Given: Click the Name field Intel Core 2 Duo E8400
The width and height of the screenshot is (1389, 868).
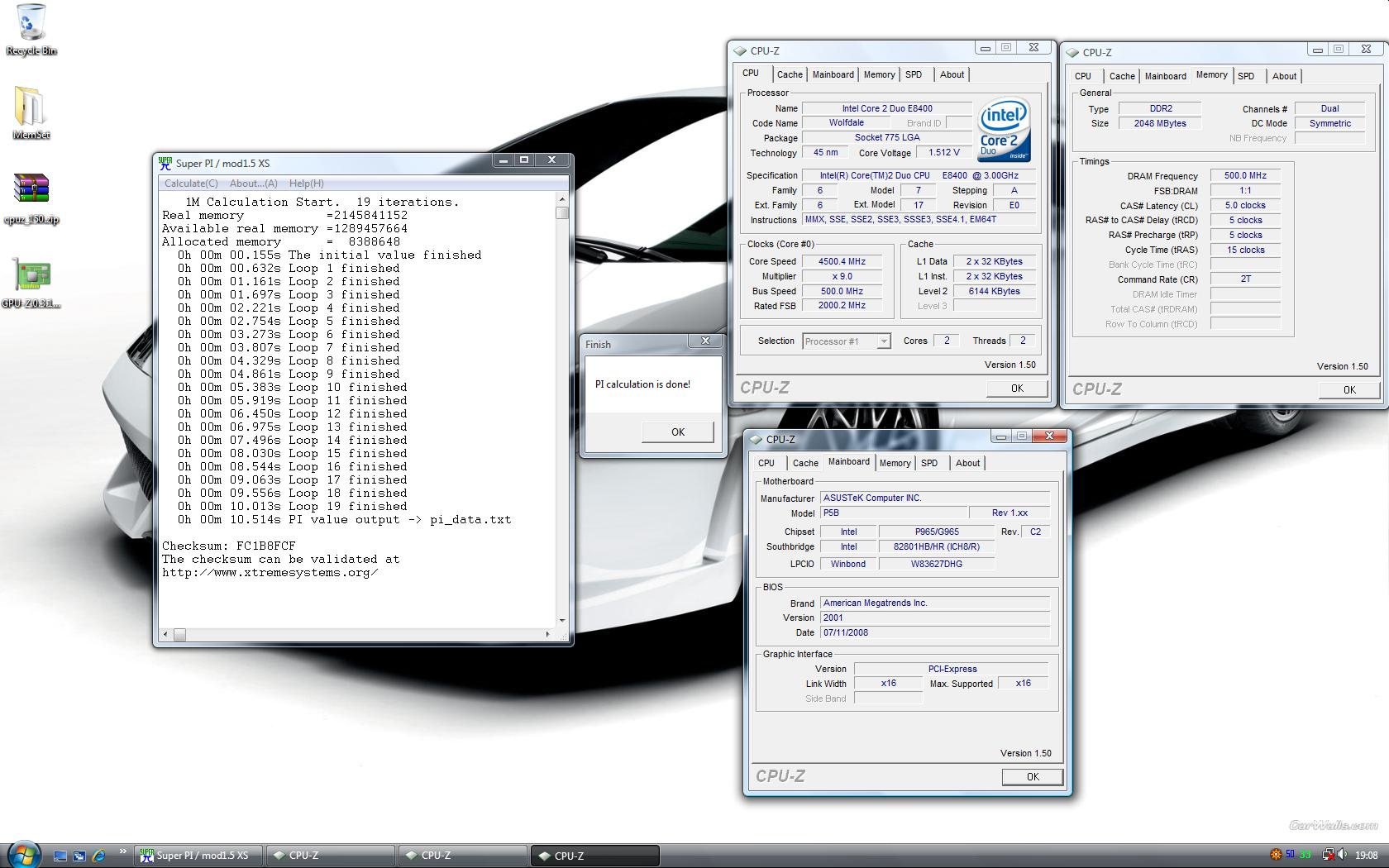Looking at the screenshot, I should 887,108.
